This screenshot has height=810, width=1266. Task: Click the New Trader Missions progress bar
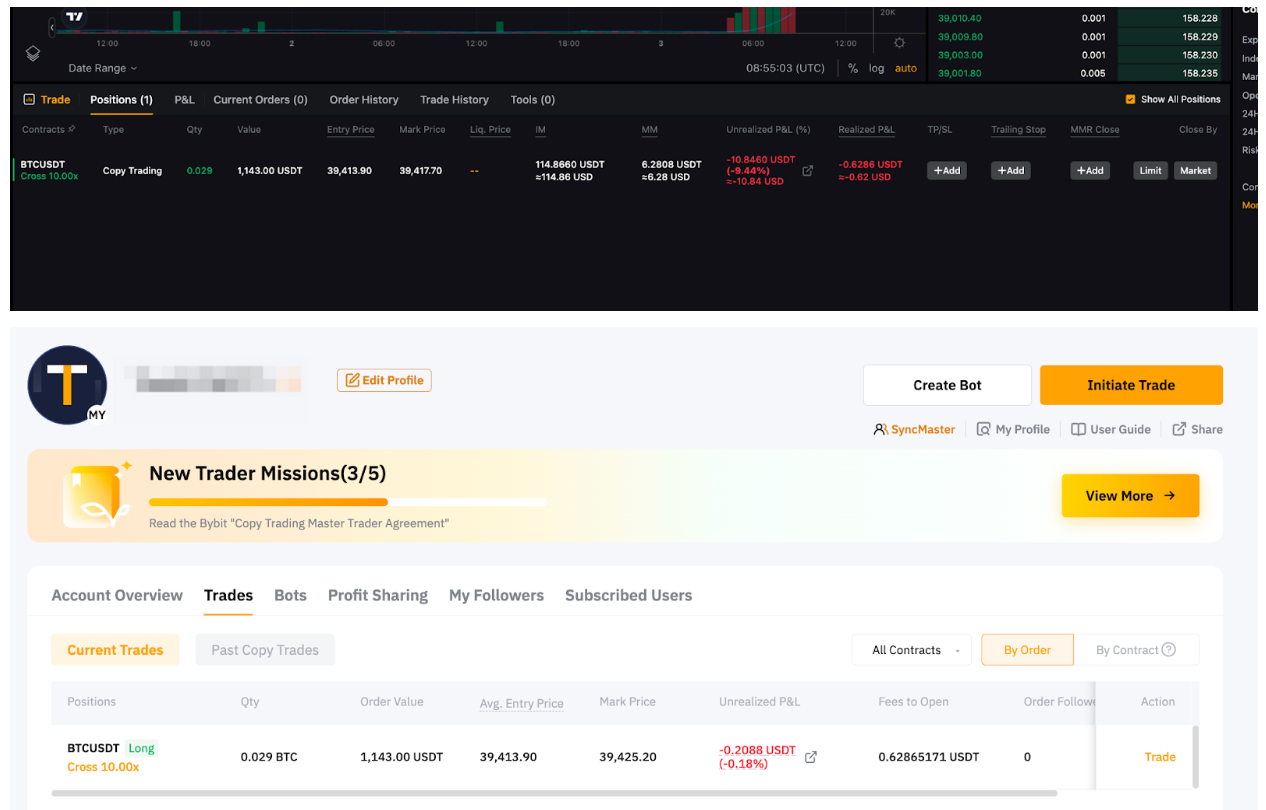(x=348, y=502)
